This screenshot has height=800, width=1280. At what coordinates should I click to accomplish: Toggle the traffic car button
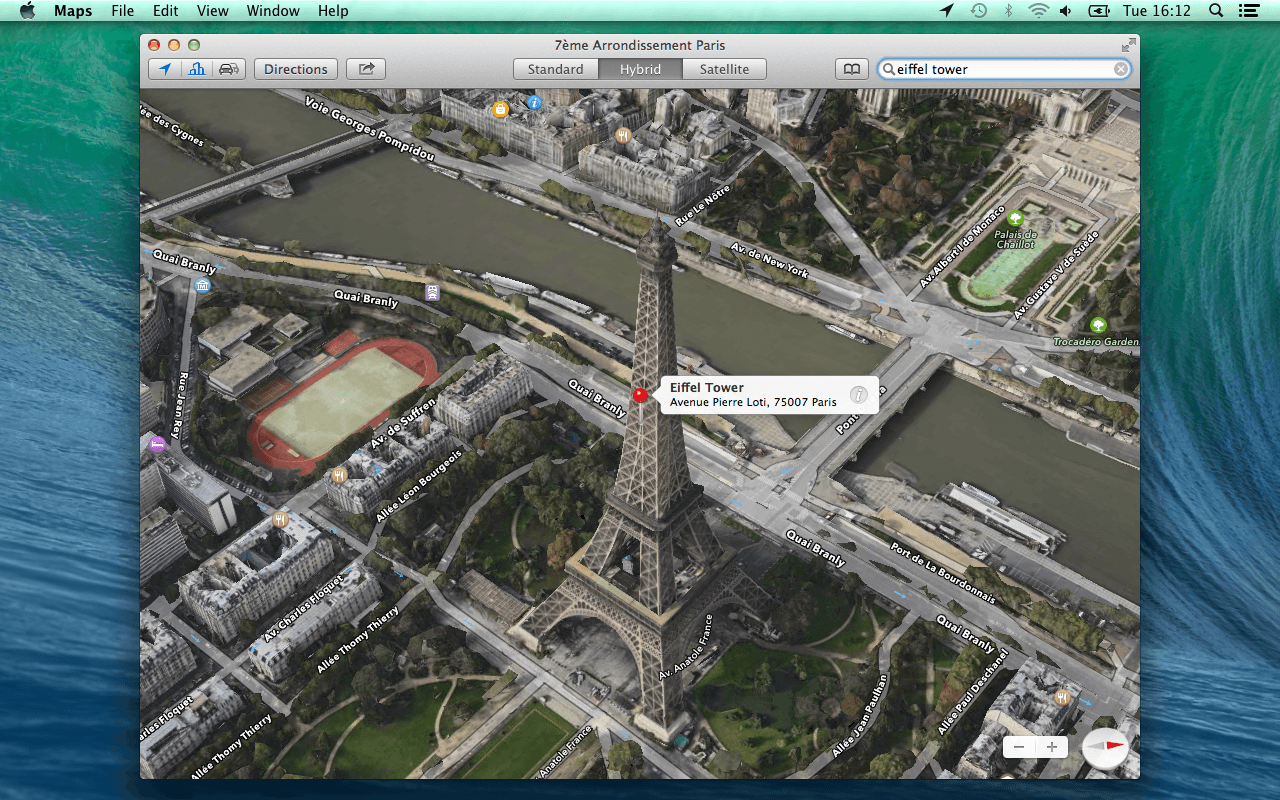click(229, 69)
